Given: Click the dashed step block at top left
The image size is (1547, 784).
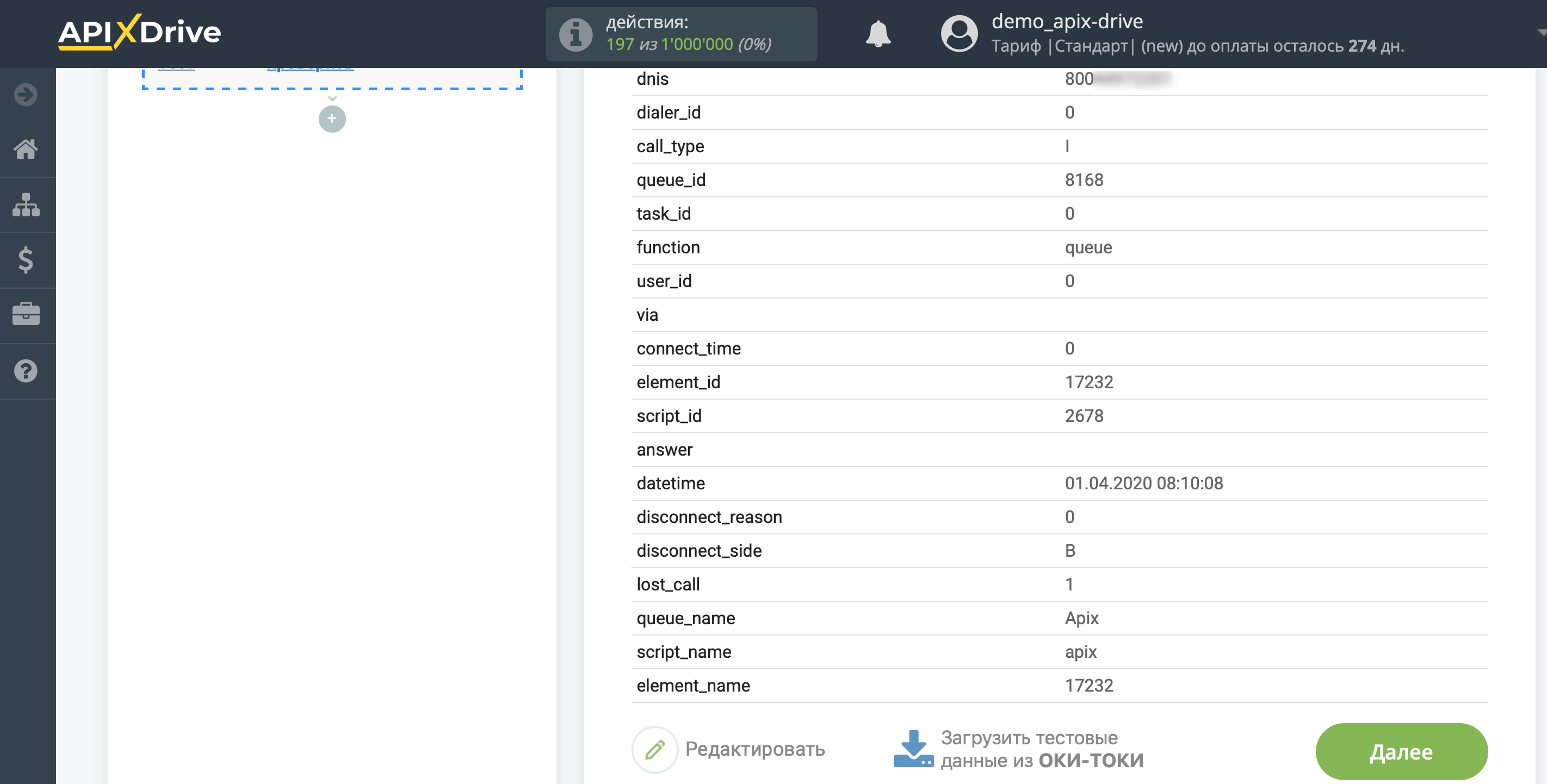Looking at the screenshot, I should [332, 79].
